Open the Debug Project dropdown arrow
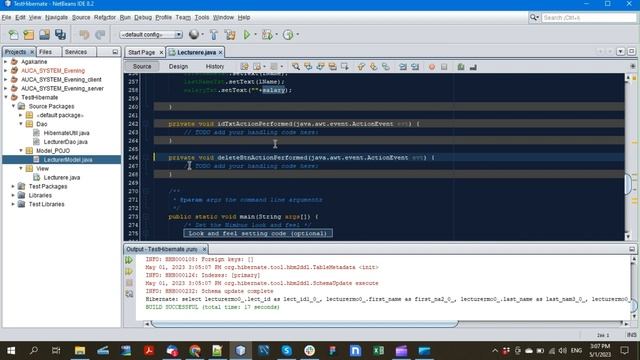The height and width of the screenshot is (360, 640). coord(277,35)
